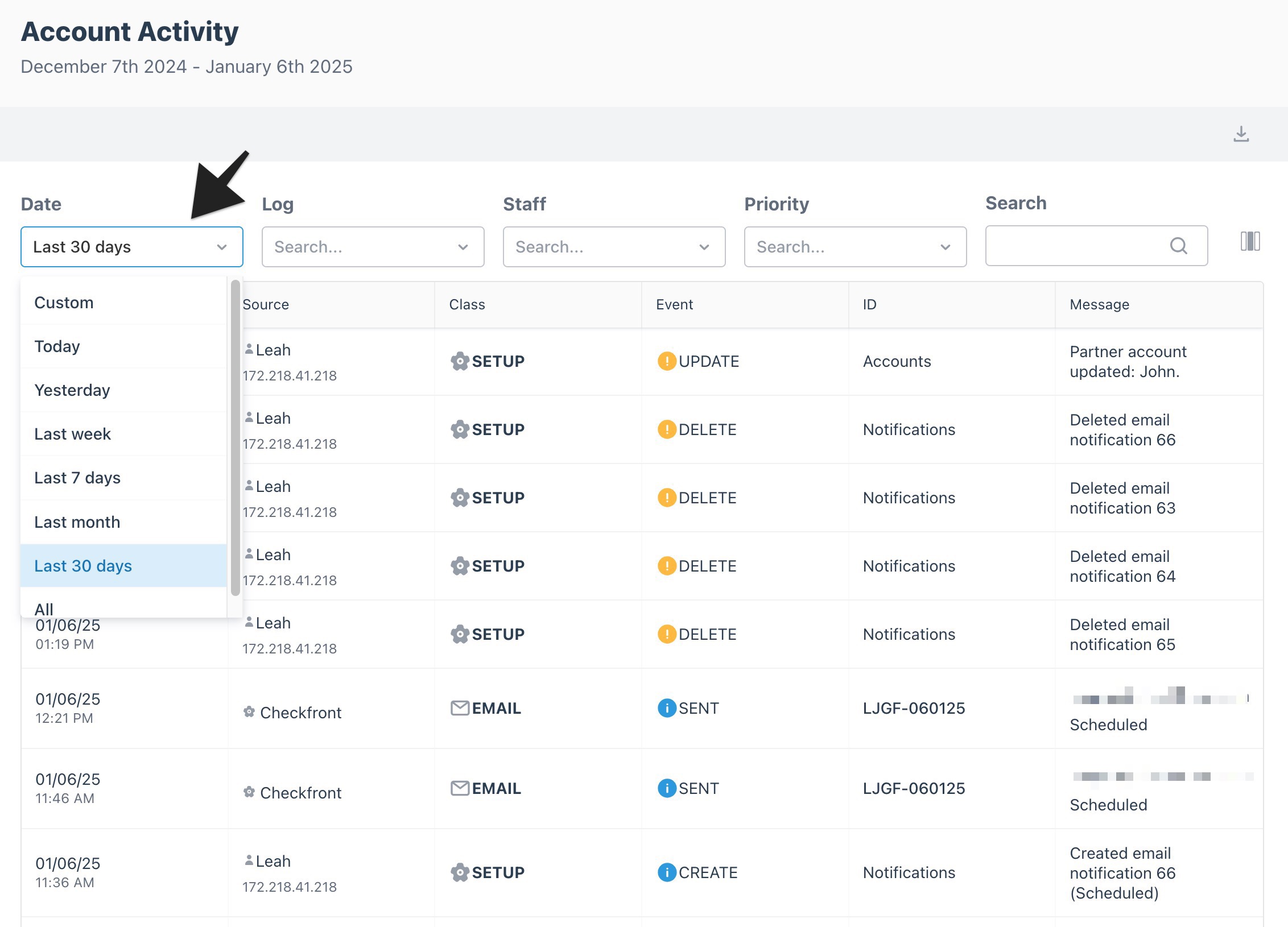
Task: Click DELETE warning icon for notification 64
Action: 666,566
